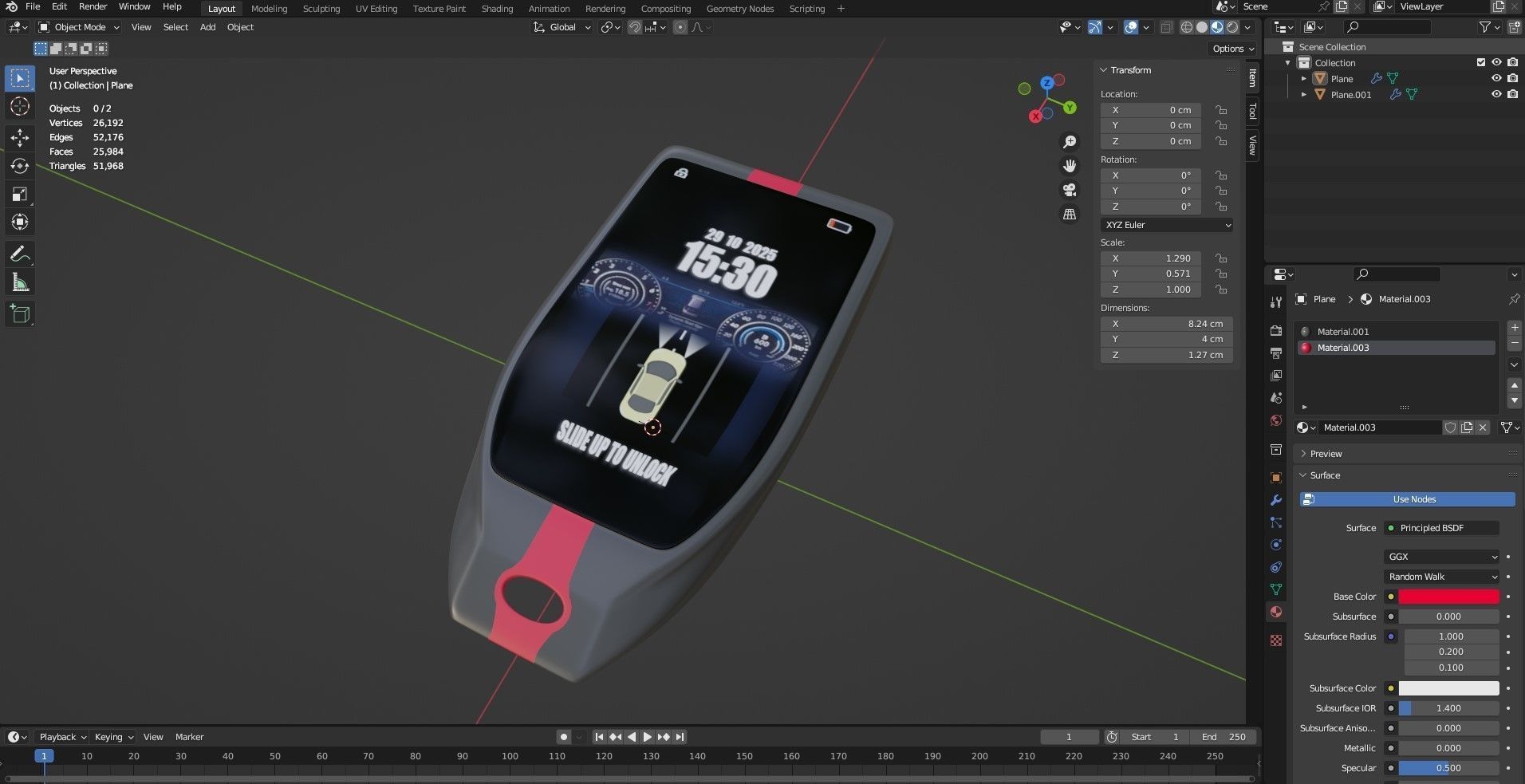Viewport: 1525px width, 784px height.
Task: Pick the Add Cube tool
Action: pos(20,314)
